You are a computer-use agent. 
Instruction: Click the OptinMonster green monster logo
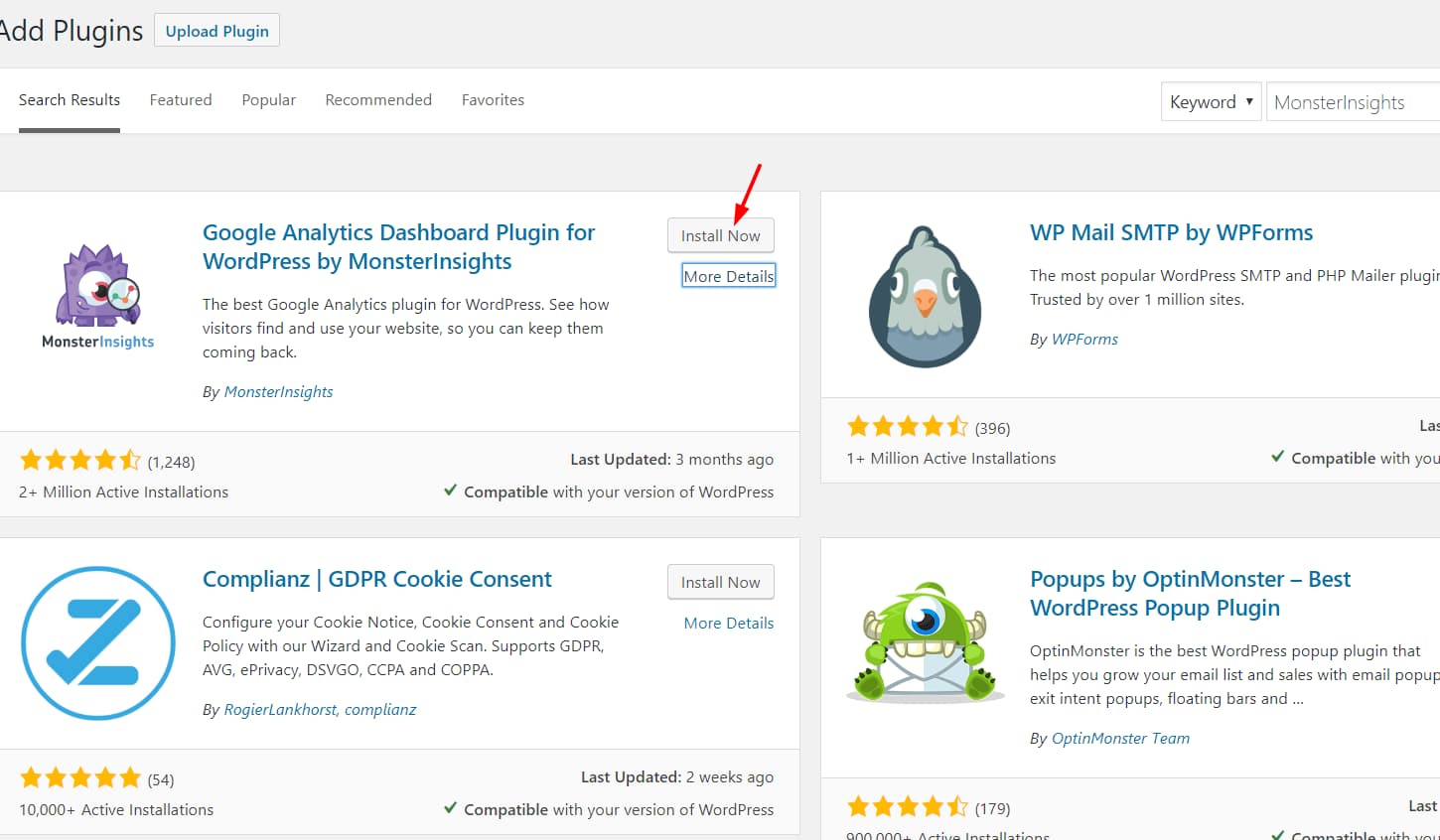[x=924, y=641]
